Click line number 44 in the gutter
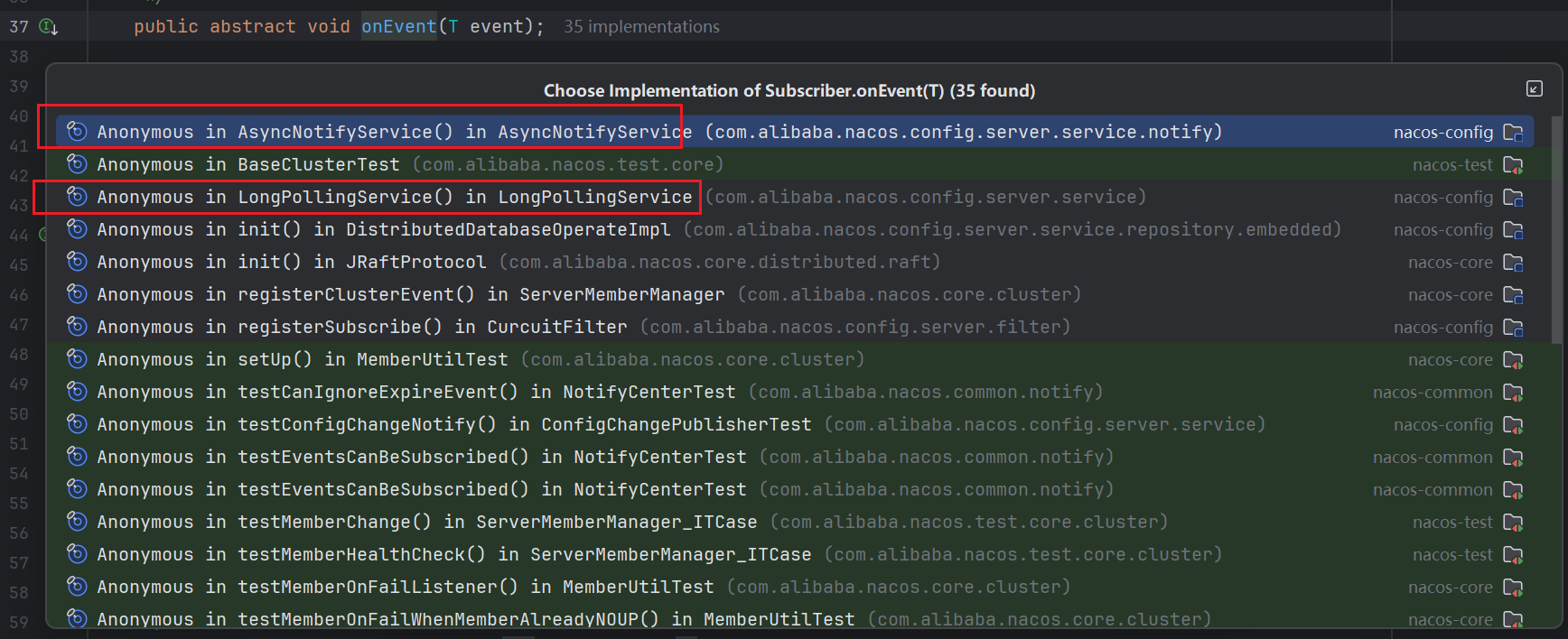Screen dimensions: 1568x639 (19, 236)
